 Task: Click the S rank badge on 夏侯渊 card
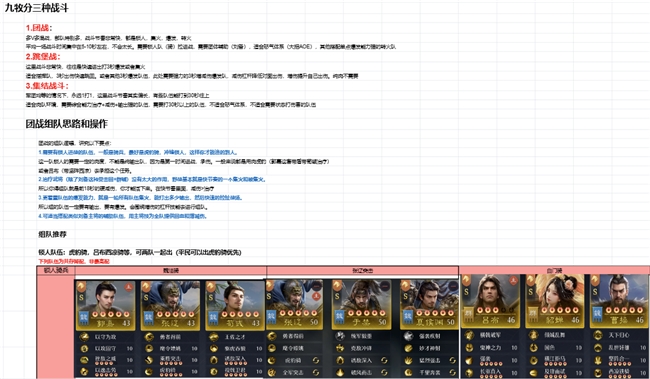point(405,296)
